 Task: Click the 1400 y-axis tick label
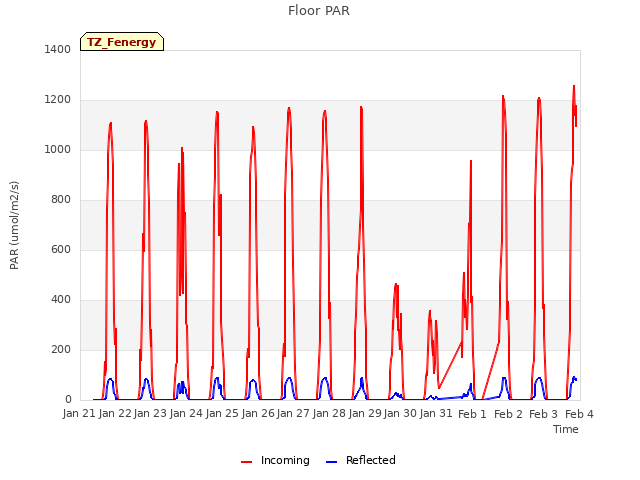58,49
